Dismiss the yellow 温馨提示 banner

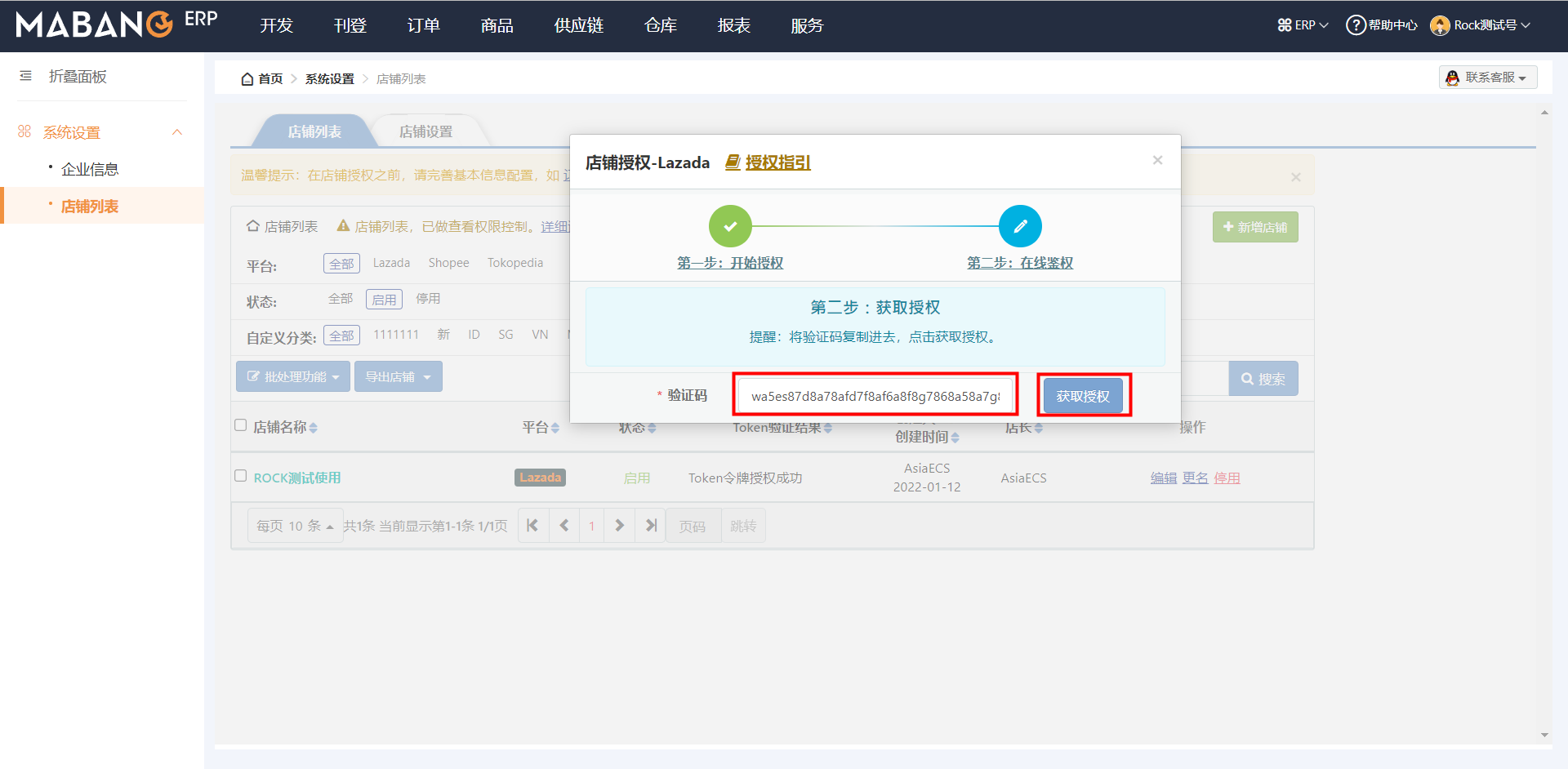[x=1296, y=177]
